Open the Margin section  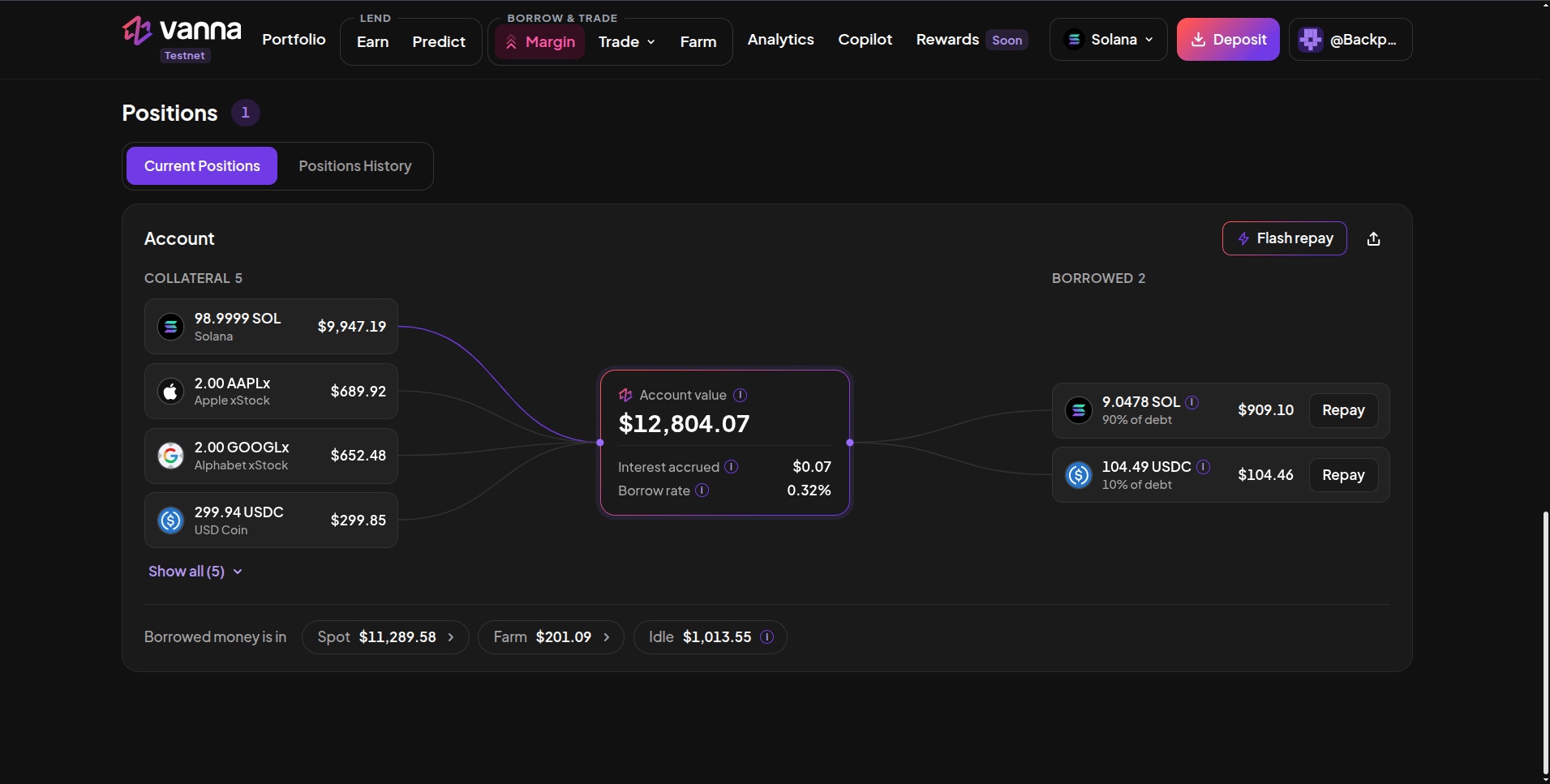[x=540, y=41]
